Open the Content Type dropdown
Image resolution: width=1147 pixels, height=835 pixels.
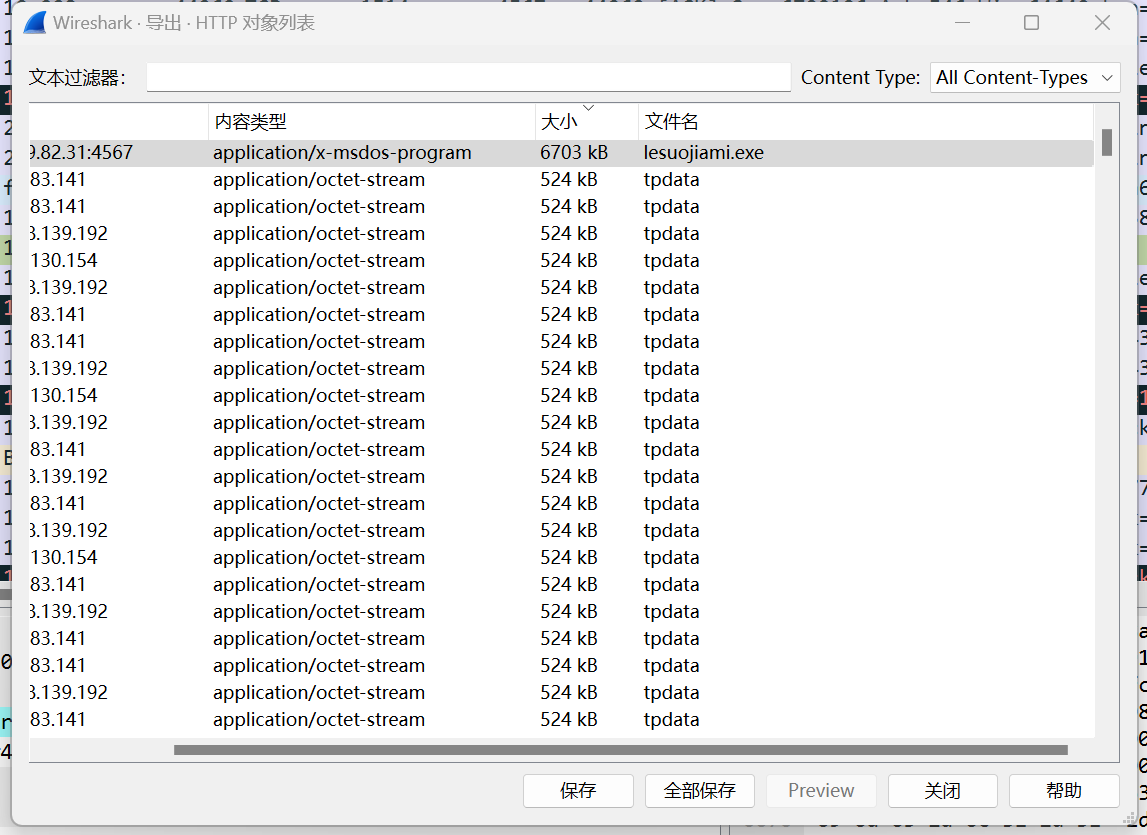1025,78
